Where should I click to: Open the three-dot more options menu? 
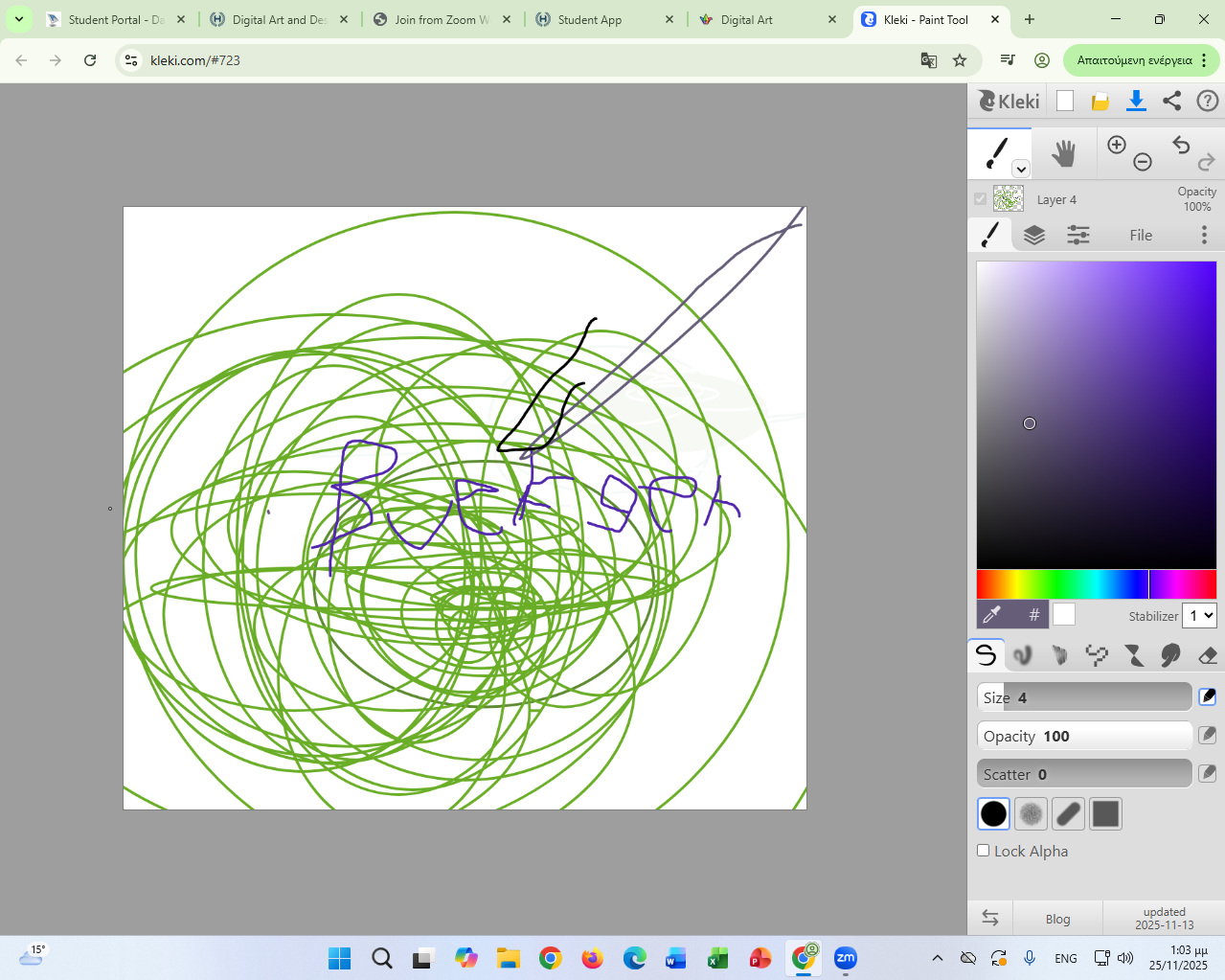tap(1204, 235)
